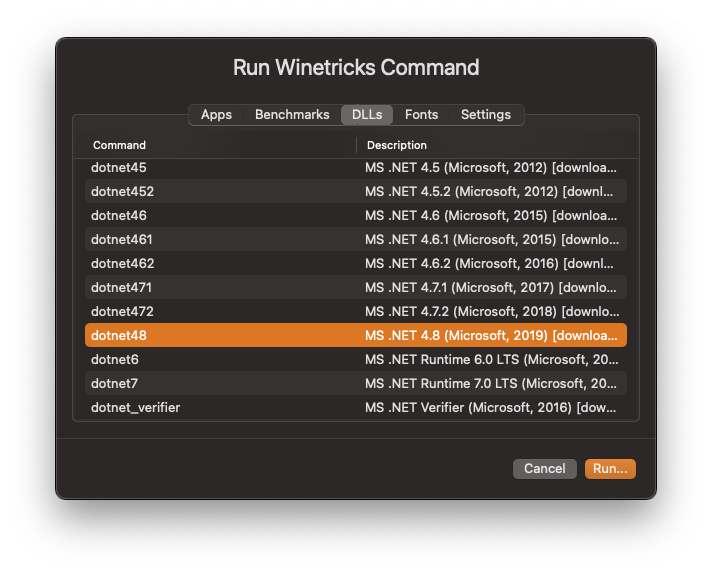Viewport: 712px width, 573px height.
Task: Click the Run... button
Action: pyautogui.click(x=610, y=469)
